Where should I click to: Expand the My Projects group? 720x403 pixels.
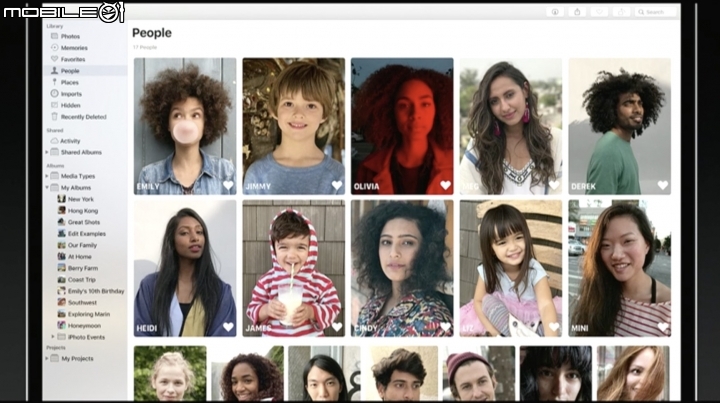pyautogui.click(x=47, y=358)
